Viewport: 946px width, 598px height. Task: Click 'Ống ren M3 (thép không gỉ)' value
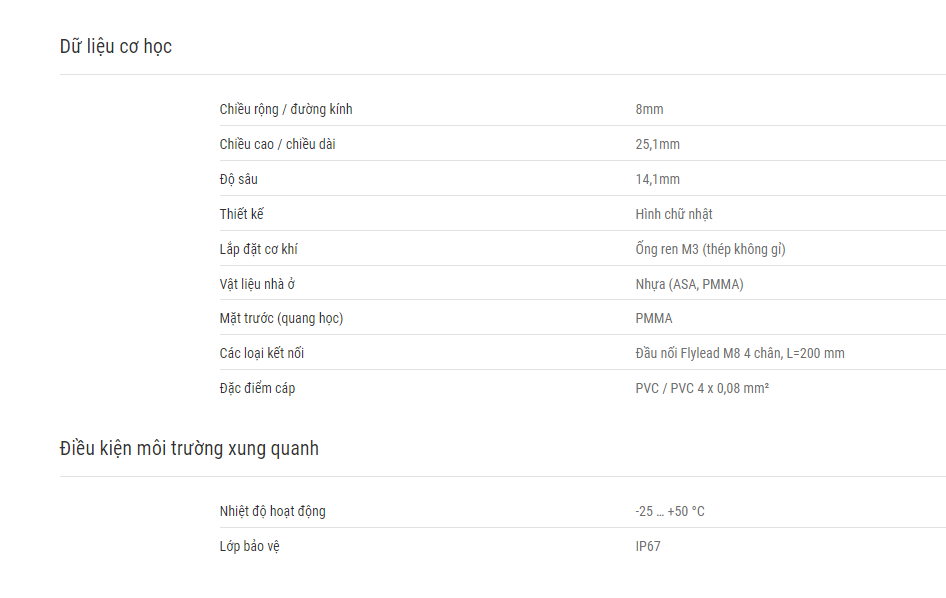click(x=710, y=249)
